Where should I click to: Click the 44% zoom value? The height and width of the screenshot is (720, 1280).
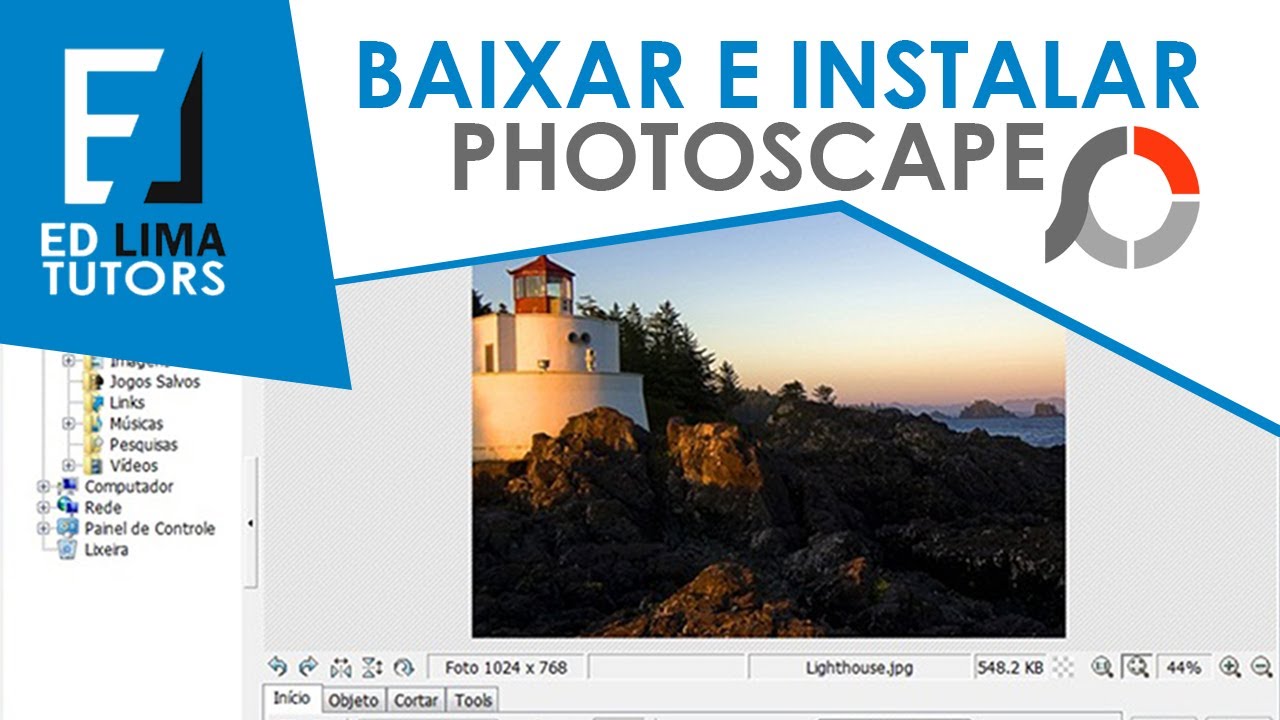pos(1182,667)
